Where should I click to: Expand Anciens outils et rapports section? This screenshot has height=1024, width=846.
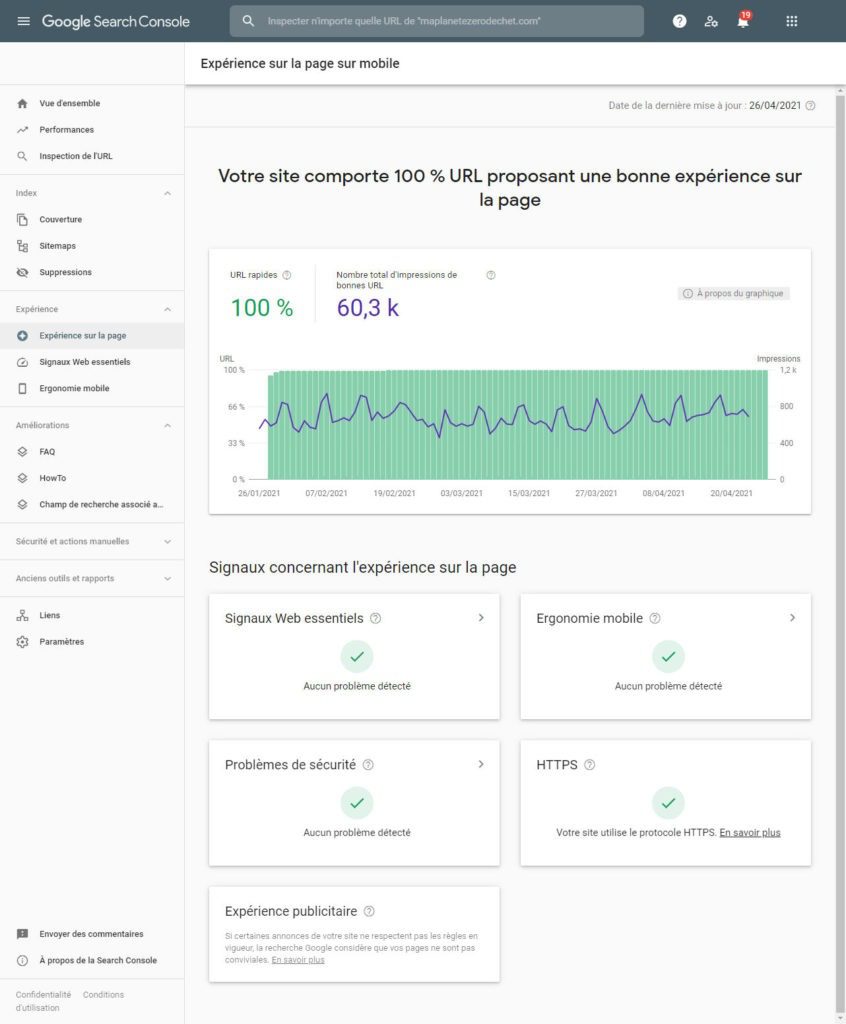(167, 579)
